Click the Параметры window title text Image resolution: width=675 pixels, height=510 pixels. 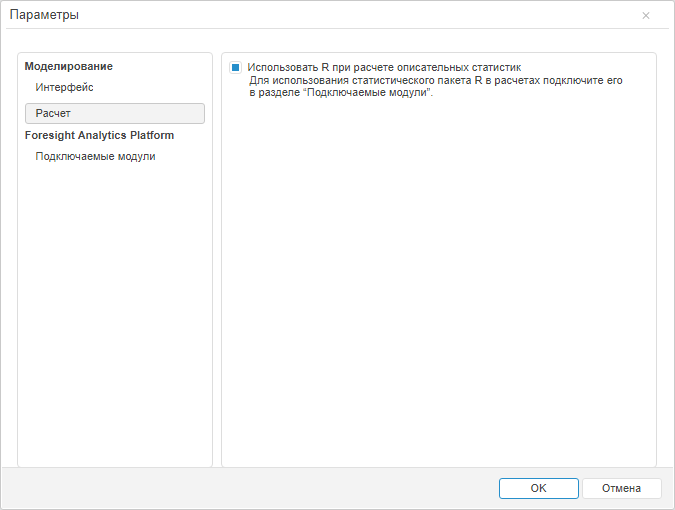click(x=44, y=15)
